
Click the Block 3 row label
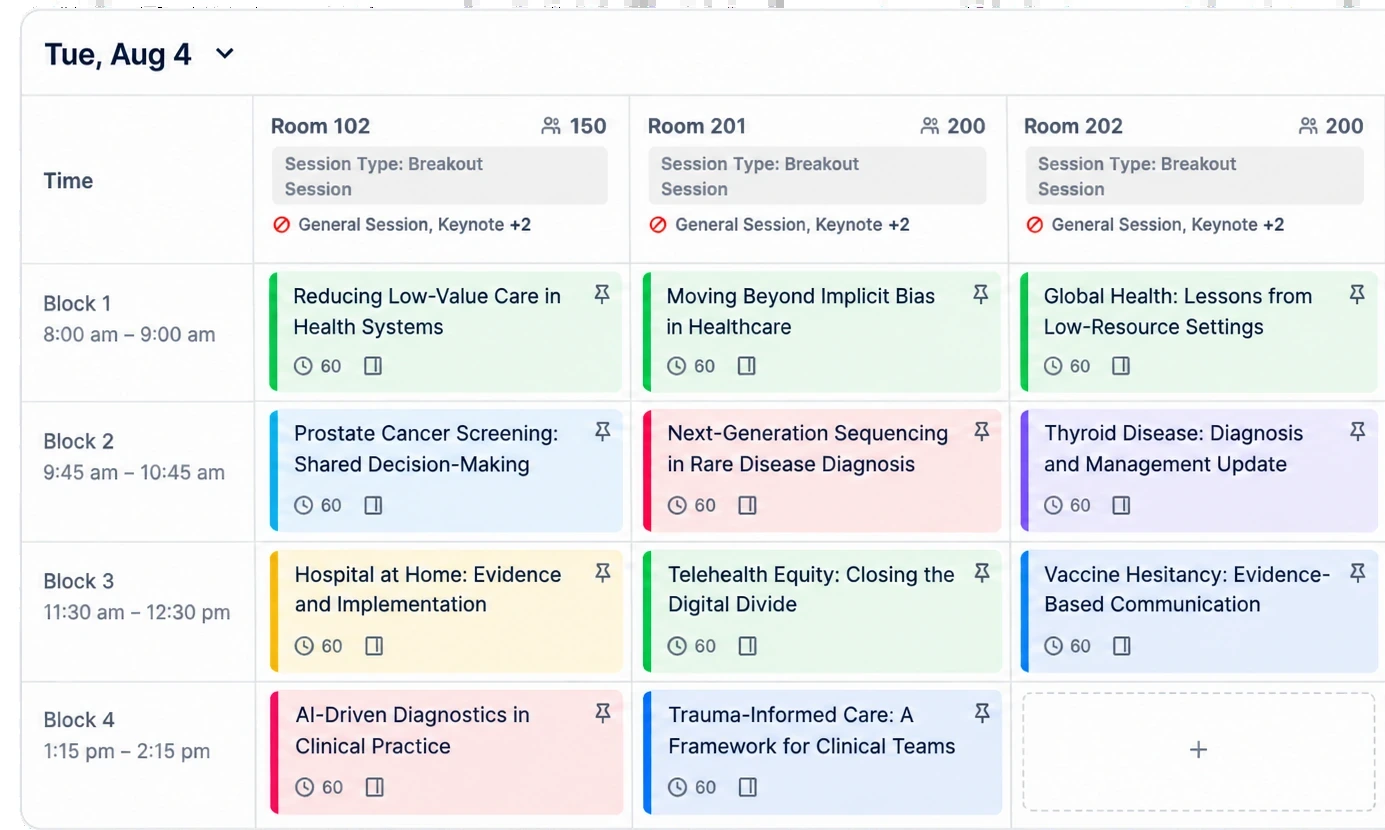click(x=78, y=581)
